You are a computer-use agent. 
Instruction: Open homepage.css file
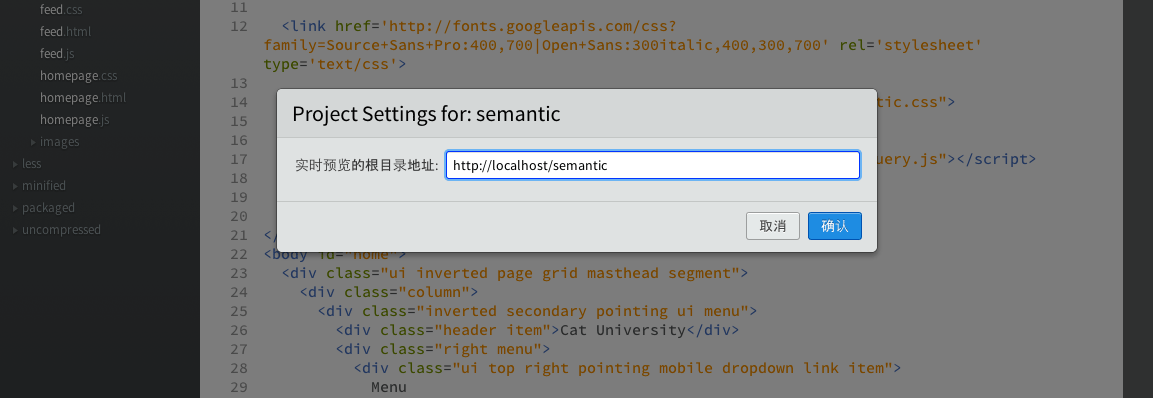pos(79,76)
